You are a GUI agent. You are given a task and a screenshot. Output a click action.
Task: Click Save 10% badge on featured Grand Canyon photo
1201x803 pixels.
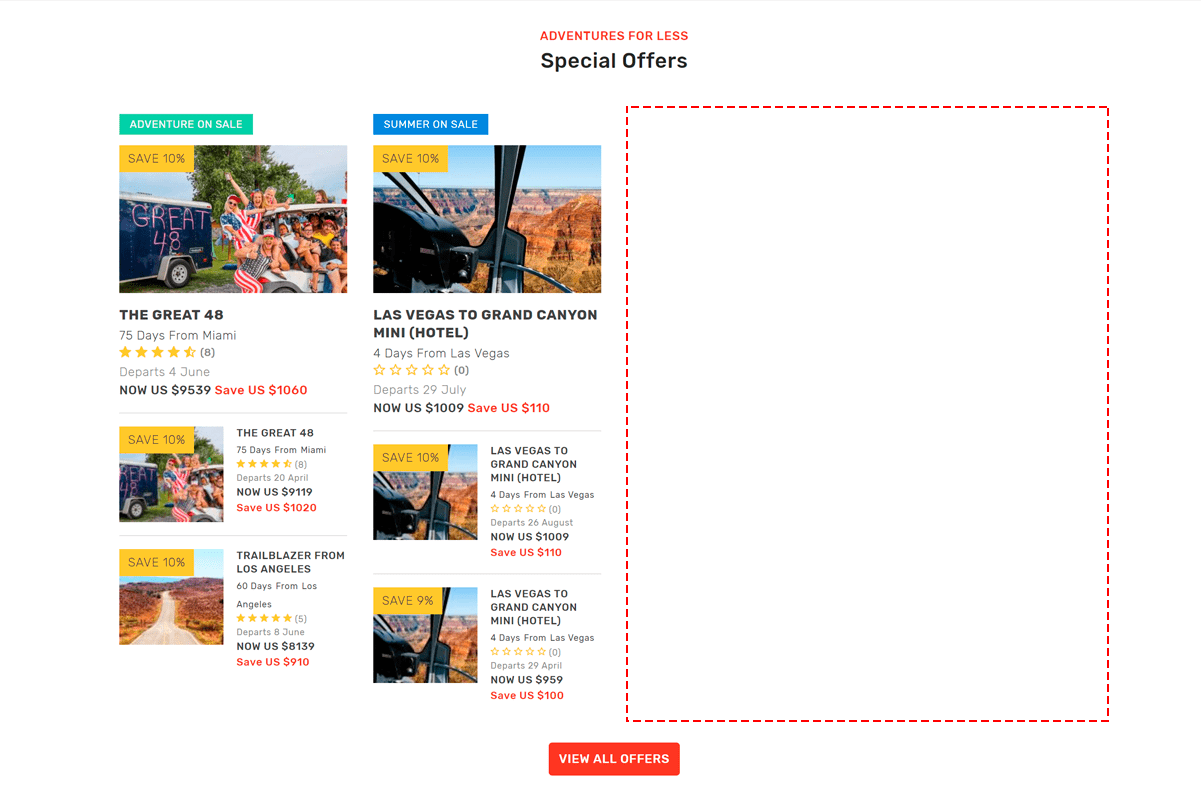[410, 159]
